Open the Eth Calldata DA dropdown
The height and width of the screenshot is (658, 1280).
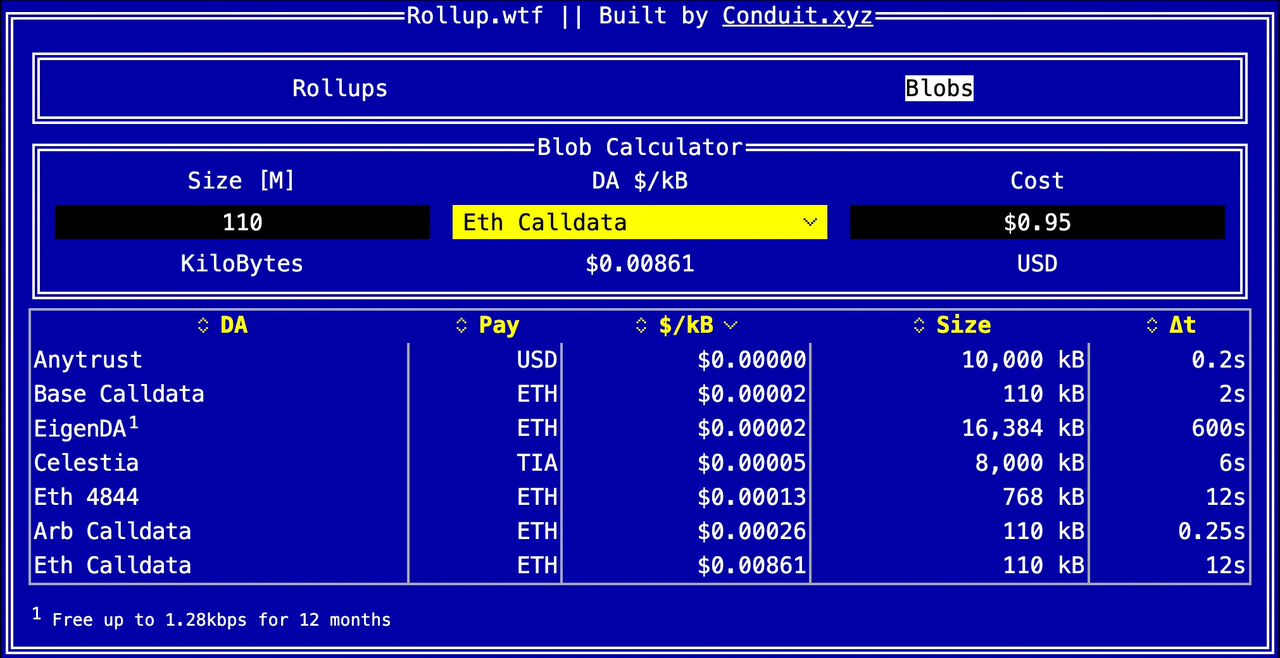[x=639, y=222]
